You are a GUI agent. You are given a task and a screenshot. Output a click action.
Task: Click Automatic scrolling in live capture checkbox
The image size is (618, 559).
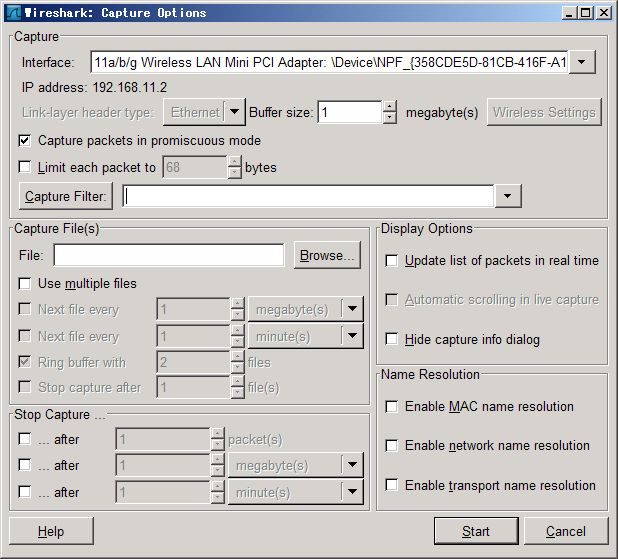pos(391,300)
